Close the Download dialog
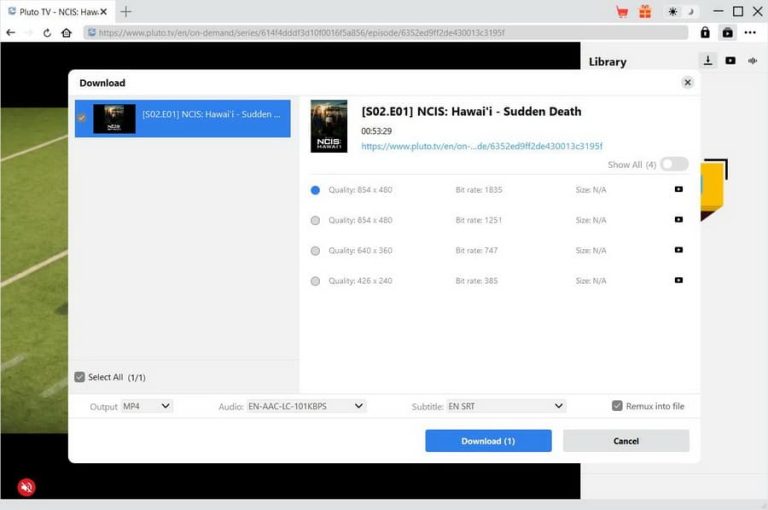768x510 pixels. coord(688,82)
